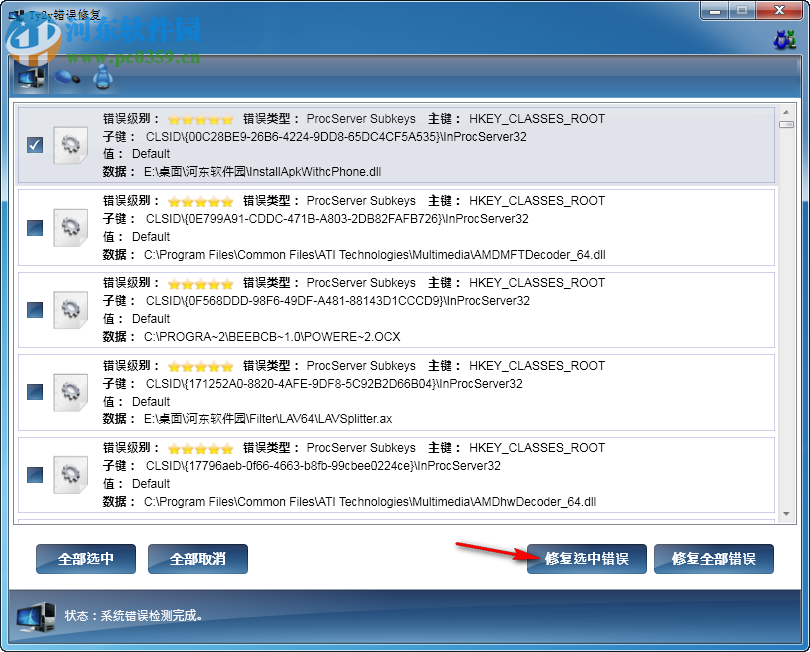Enable the checkbox for POWERE~2.OCX error
810x652 pixels.
click(x=34, y=310)
